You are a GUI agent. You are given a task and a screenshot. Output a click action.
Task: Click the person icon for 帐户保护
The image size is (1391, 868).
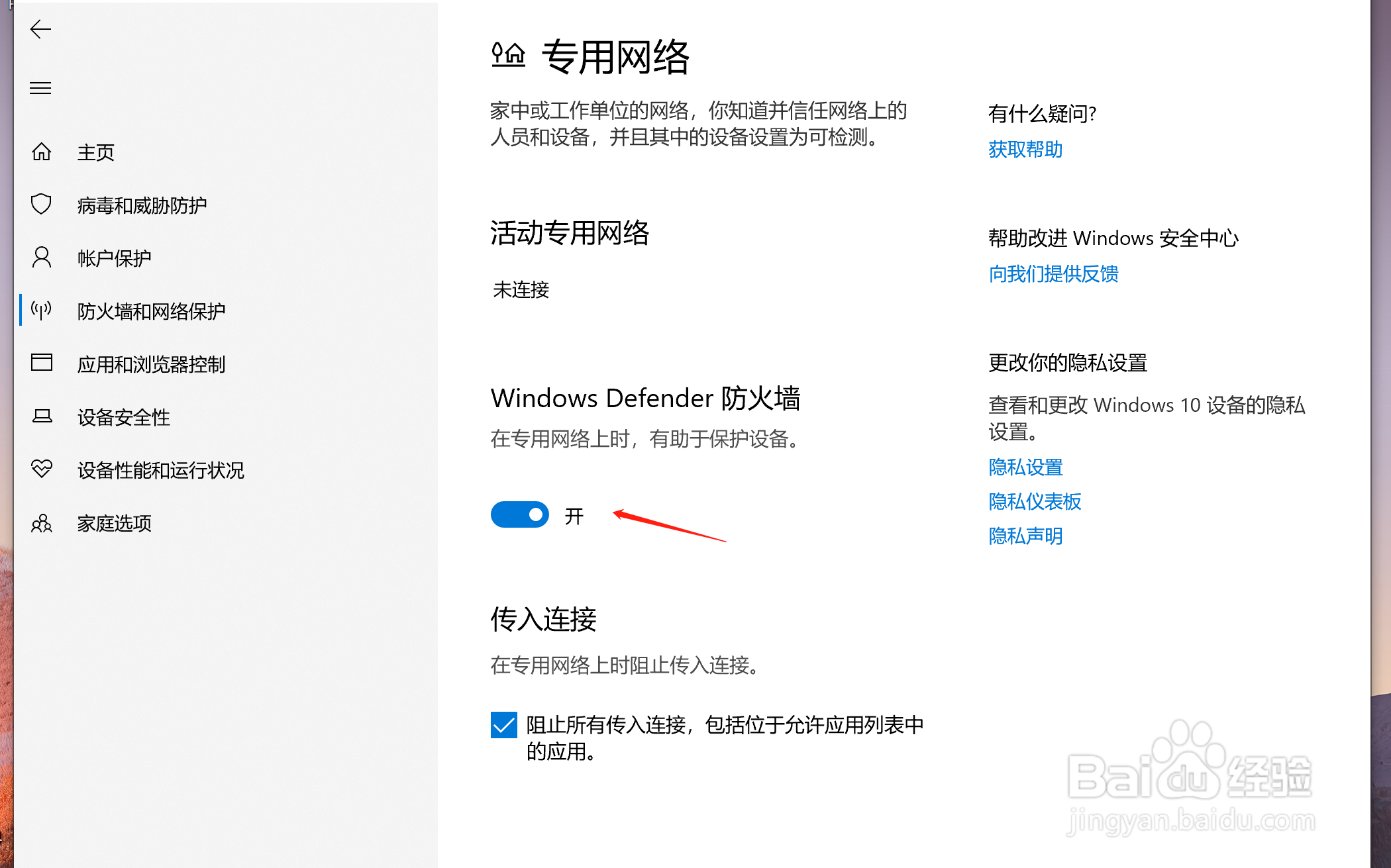coord(42,257)
